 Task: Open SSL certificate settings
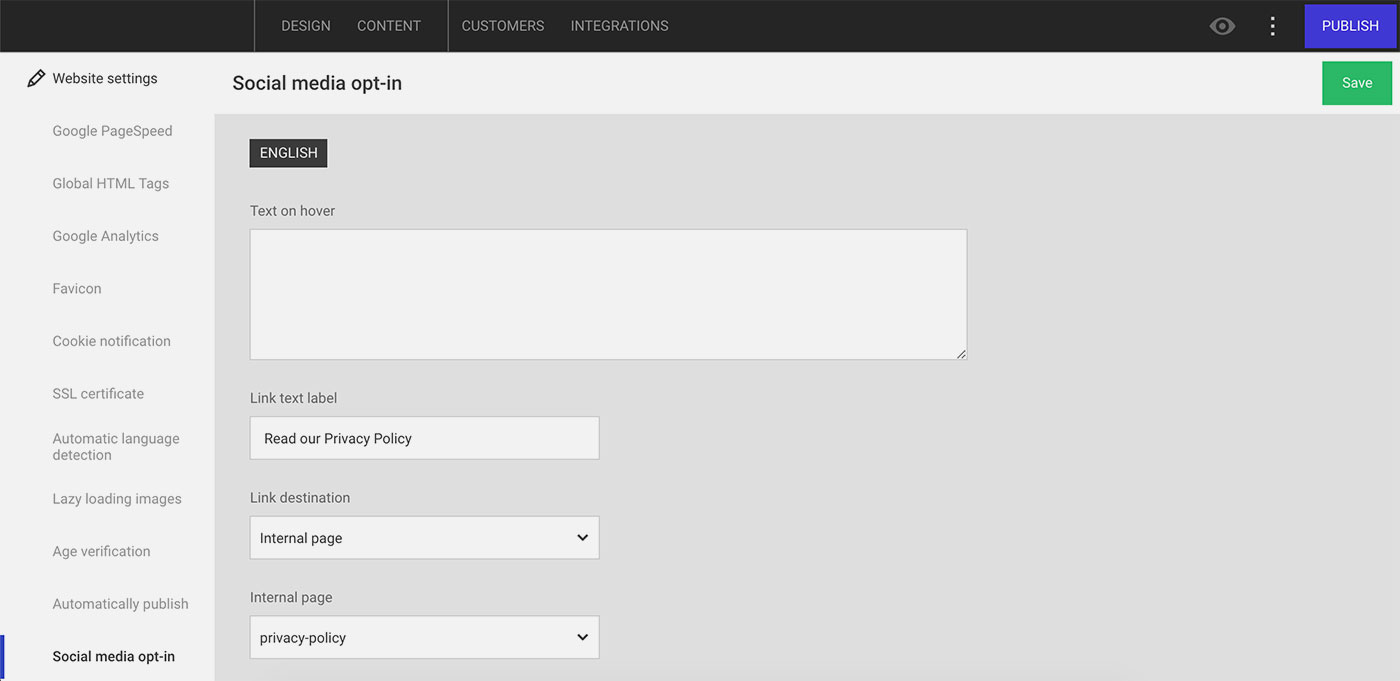tap(98, 393)
